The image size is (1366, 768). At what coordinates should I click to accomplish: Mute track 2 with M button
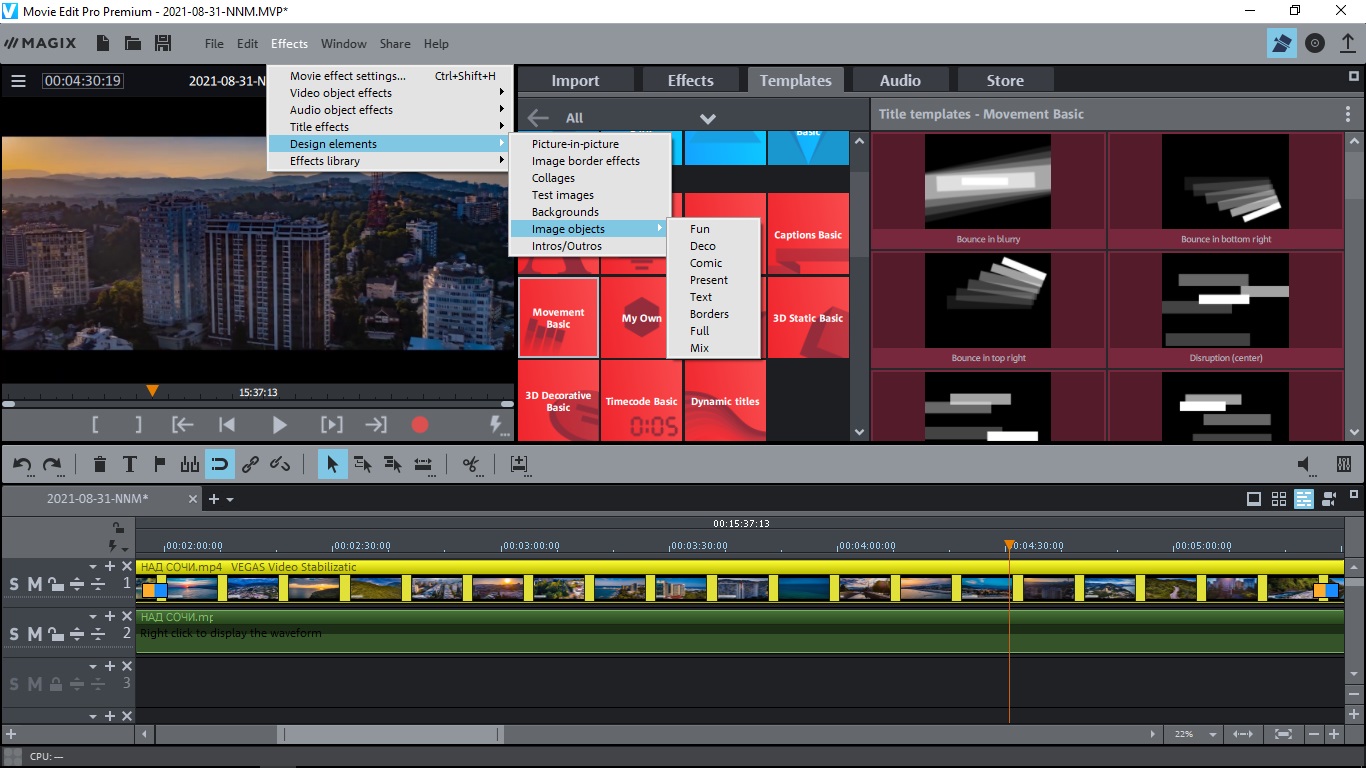34,634
